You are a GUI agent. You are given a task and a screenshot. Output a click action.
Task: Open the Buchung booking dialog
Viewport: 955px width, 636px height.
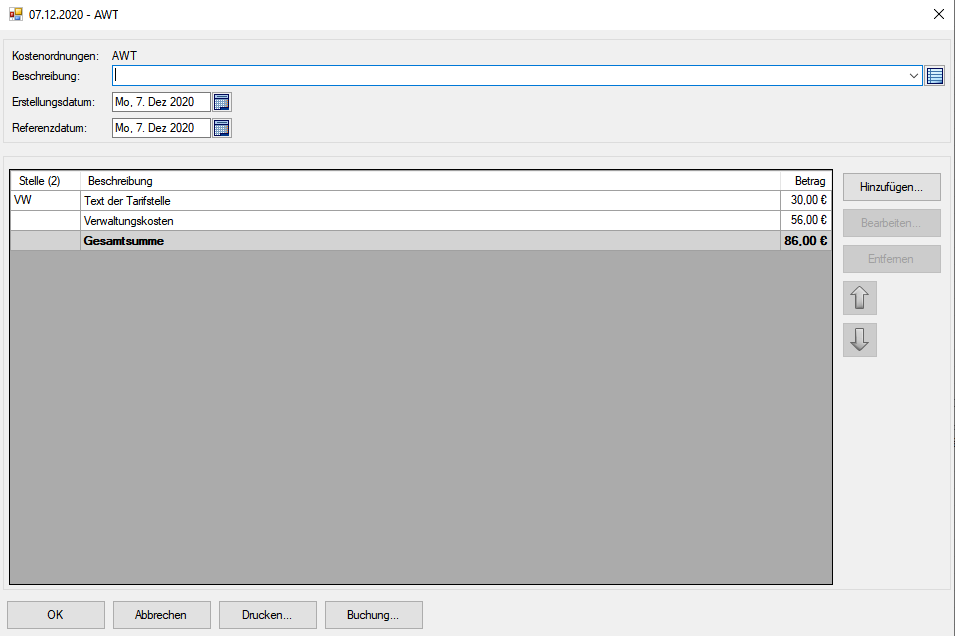coord(373,615)
